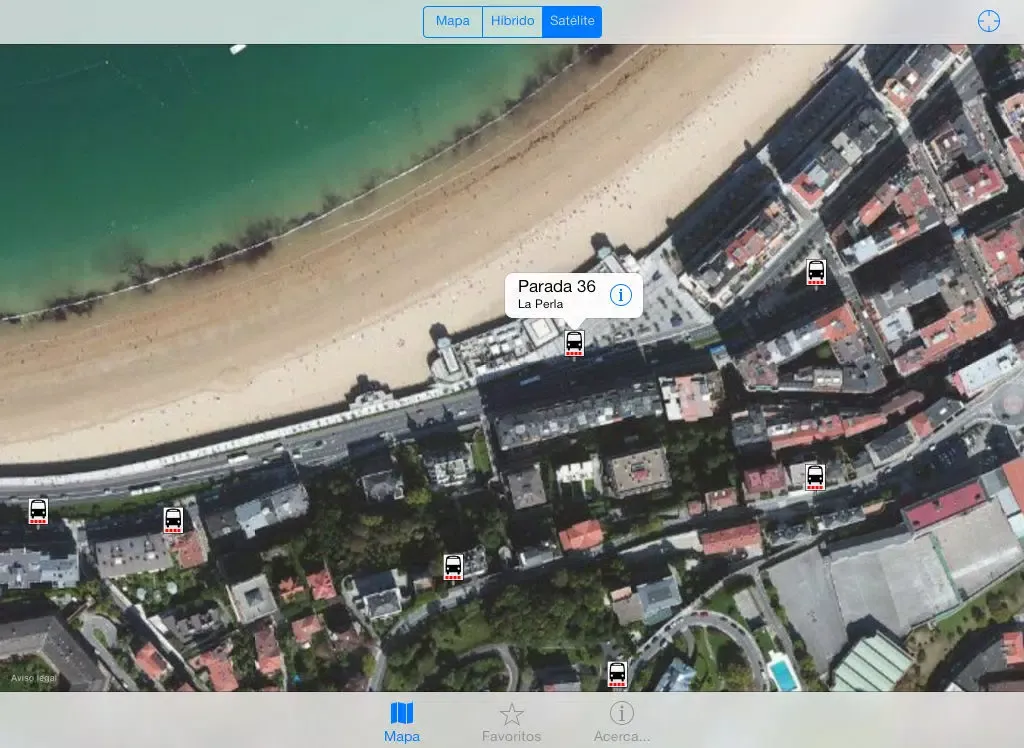Image resolution: width=1024 pixels, height=748 pixels.
Task: Select second bus stop marker from left edge
Action: (x=173, y=520)
